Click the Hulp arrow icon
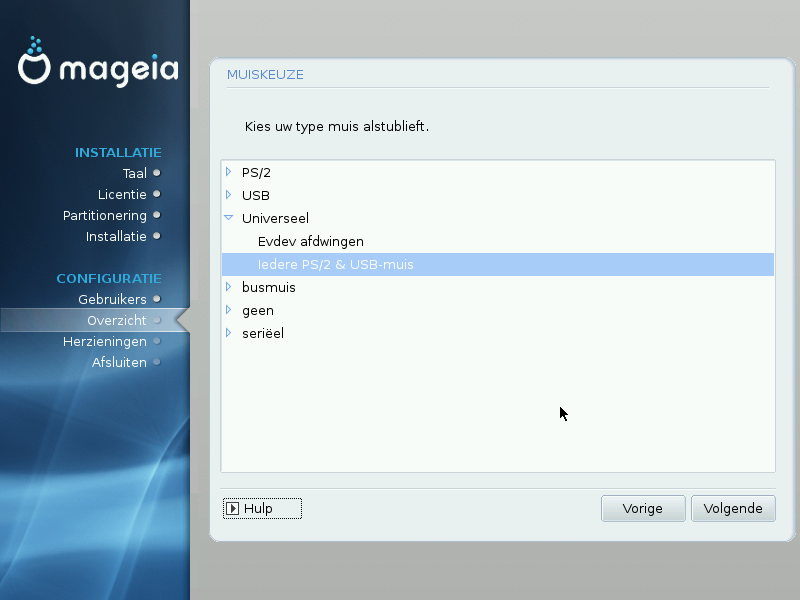Screen dimensions: 800x600 tap(232, 509)
